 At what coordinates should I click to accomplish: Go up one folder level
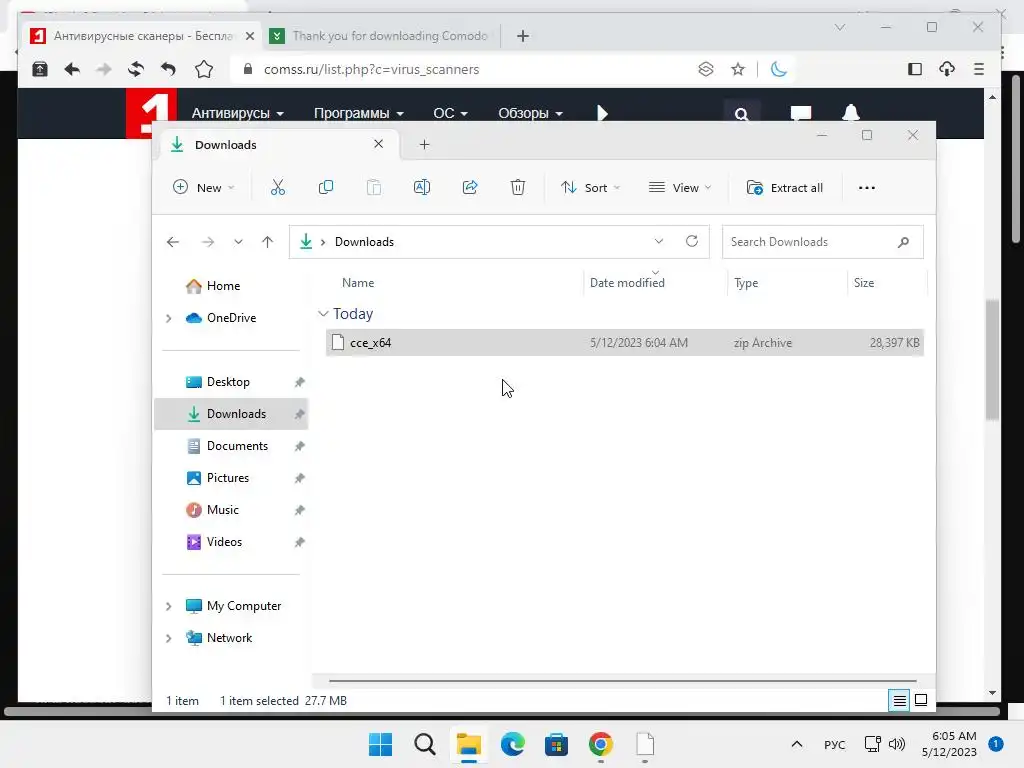(267, 242)
